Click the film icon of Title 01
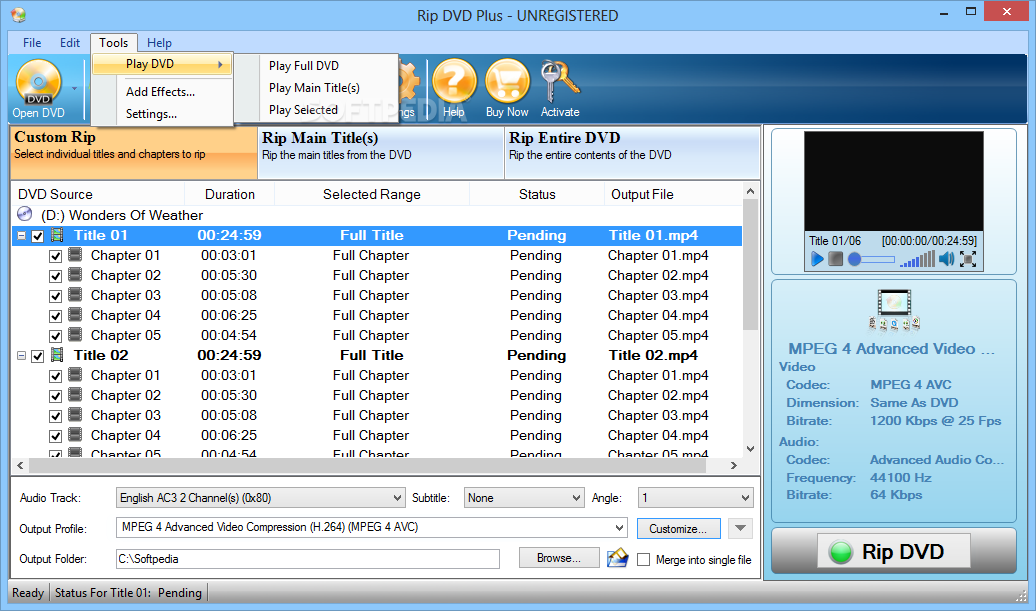The width and height of the screenshot is (1036, 611). 57,235
